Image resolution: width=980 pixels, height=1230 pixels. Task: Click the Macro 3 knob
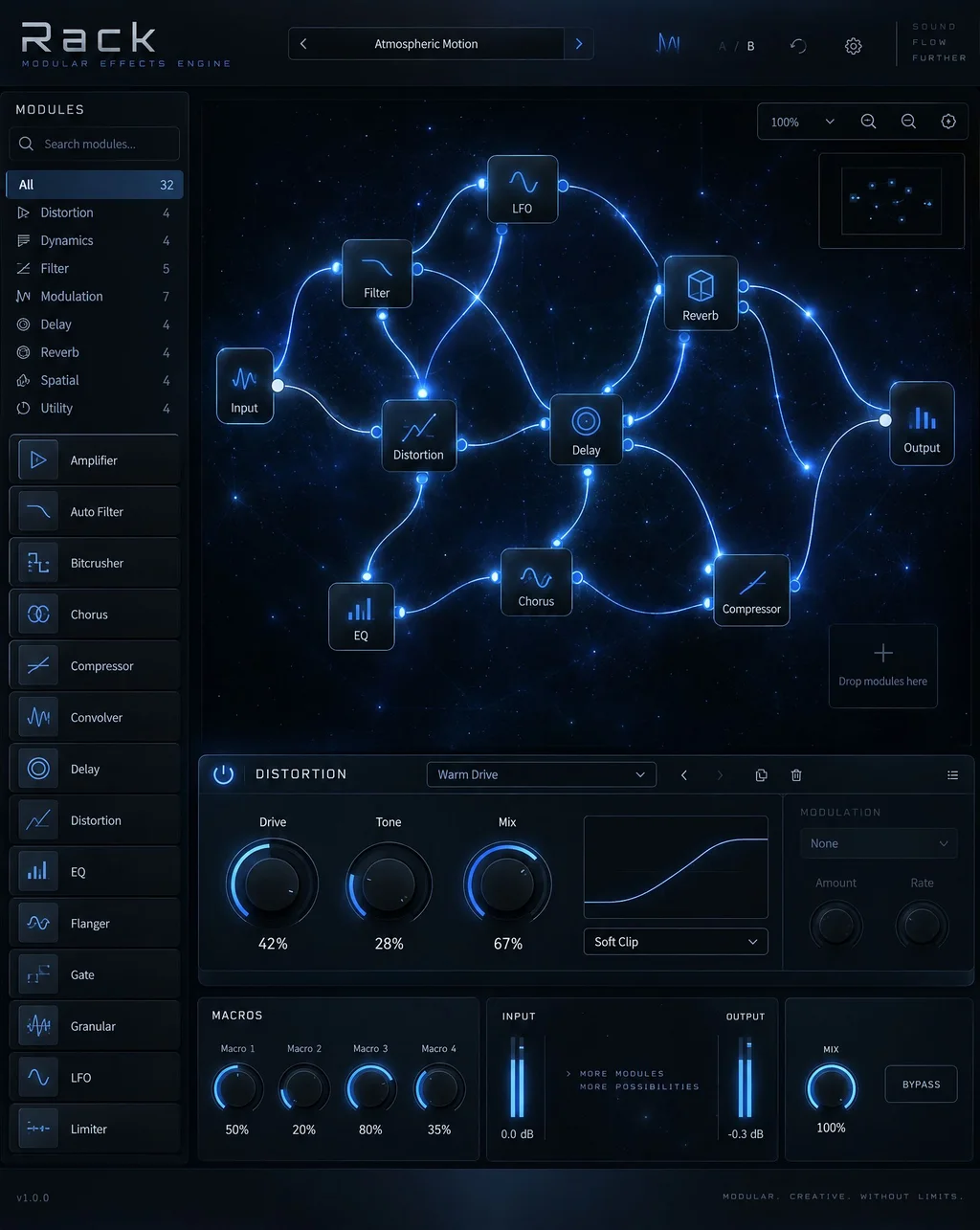tap(371, 1088)
